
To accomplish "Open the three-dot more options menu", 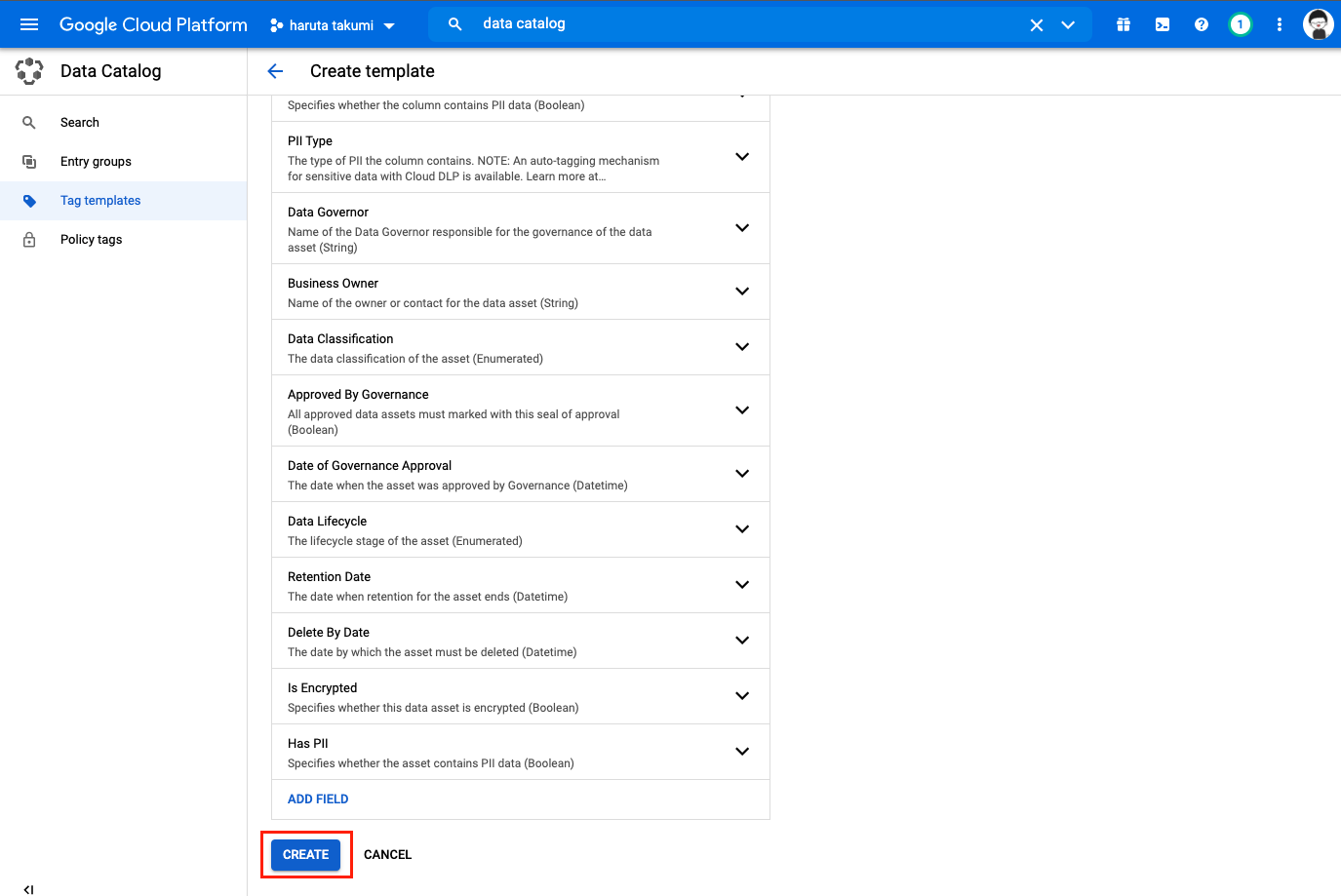I will coord(1279,24).
